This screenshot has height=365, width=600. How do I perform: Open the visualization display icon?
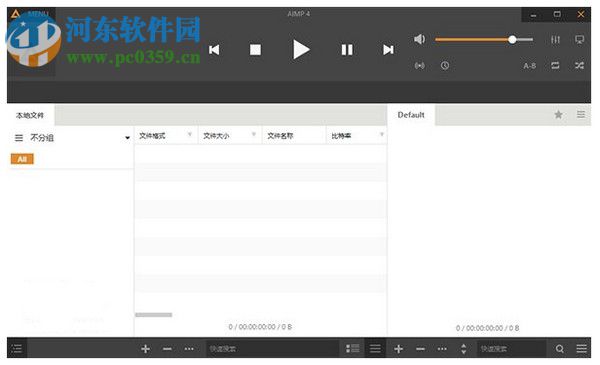579,39
